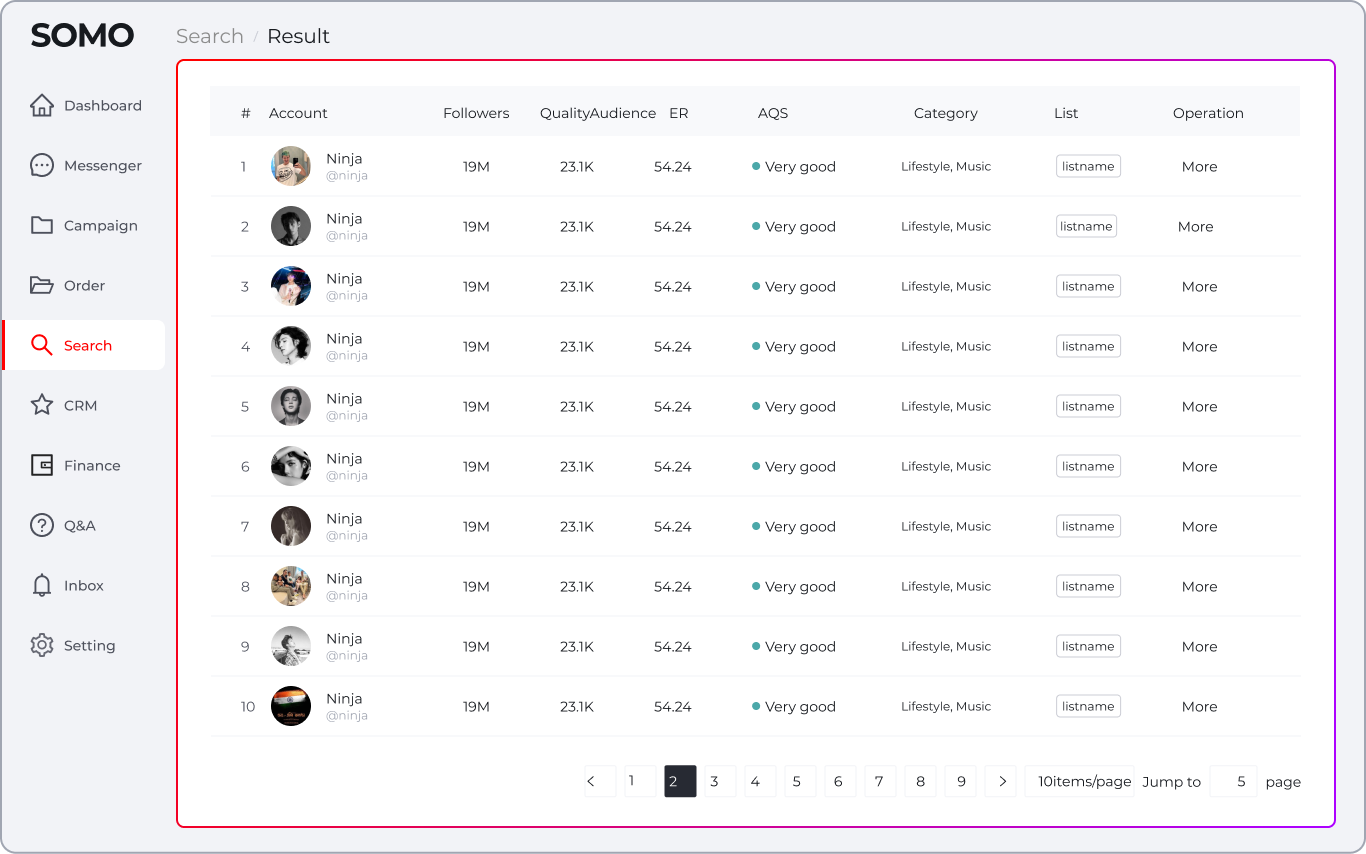Select the Search sidebar menu item
This screenshot has width=1366, height=854.
86,345
